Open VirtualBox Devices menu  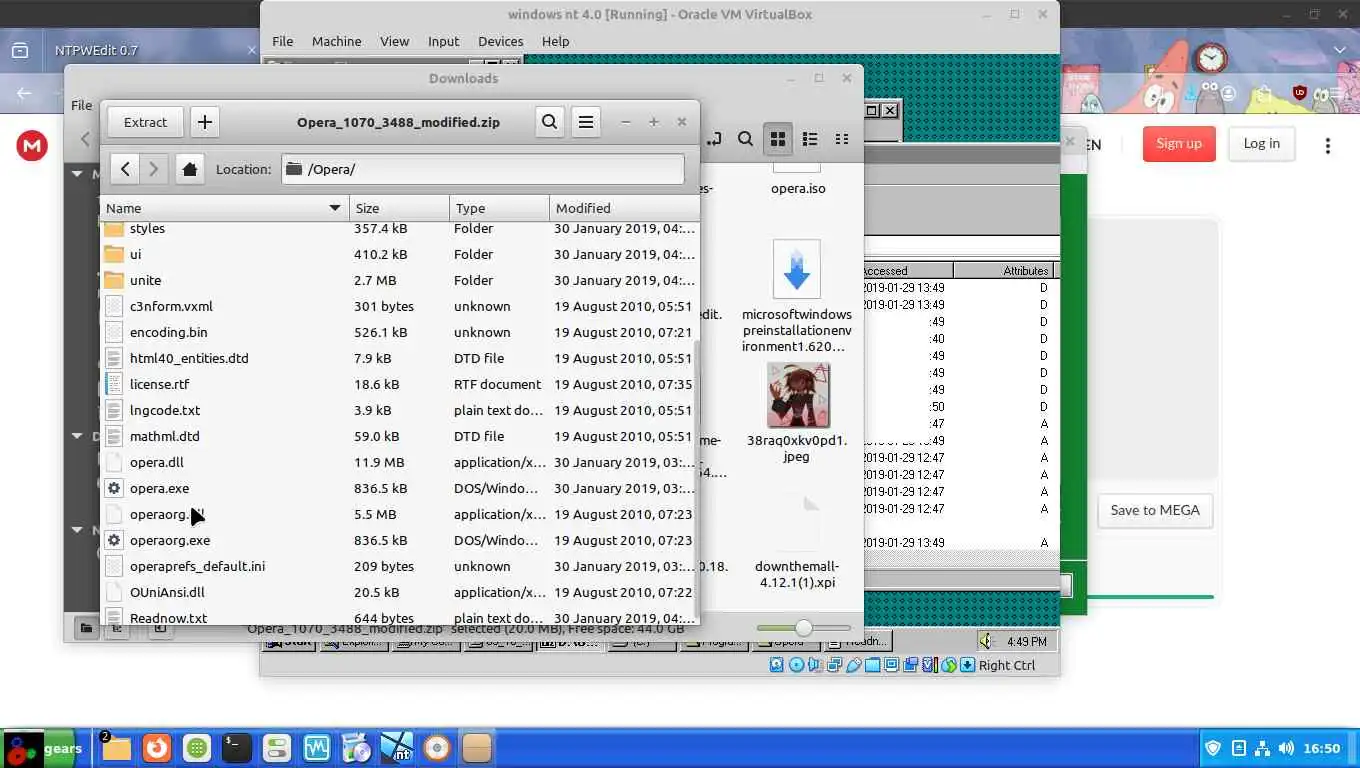pos(500,41)
